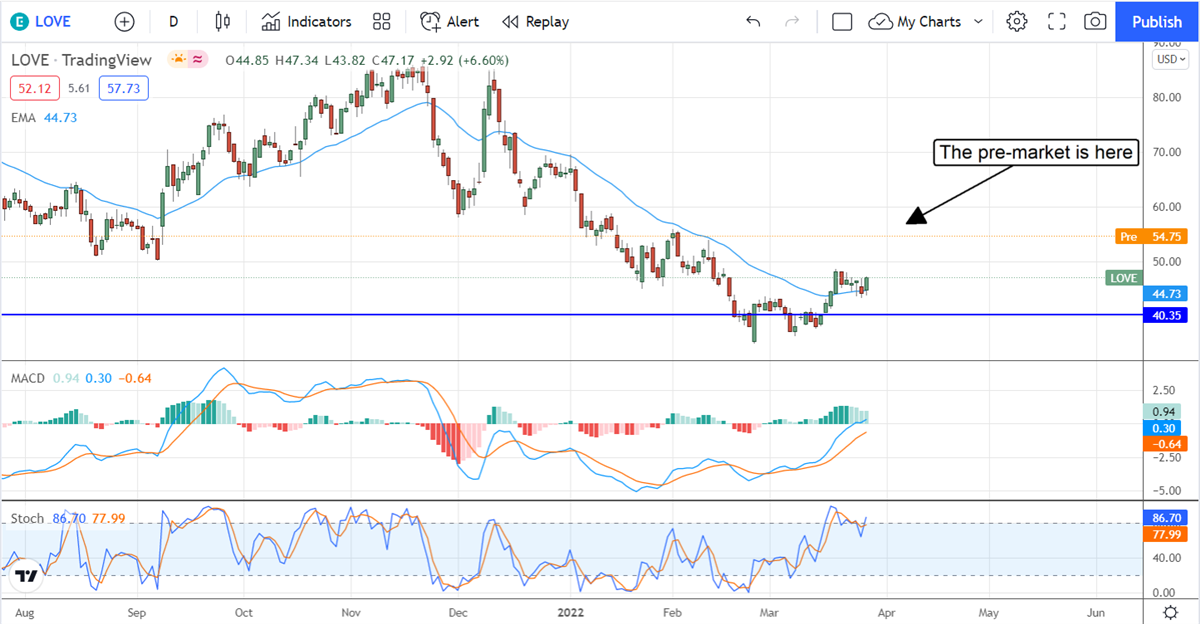Create an Alert

[449, 21]
